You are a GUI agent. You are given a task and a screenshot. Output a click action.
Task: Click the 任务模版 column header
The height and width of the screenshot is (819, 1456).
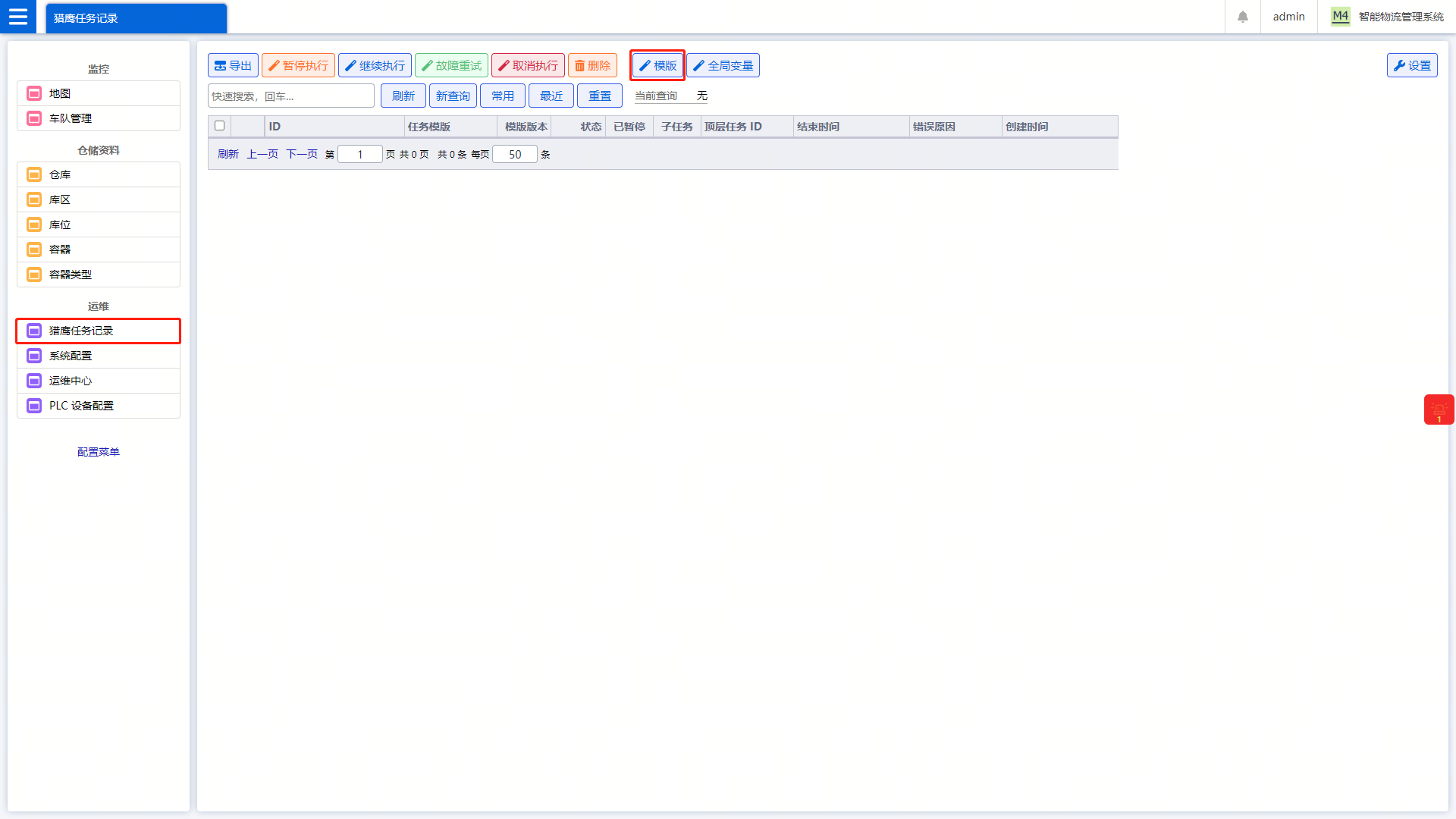click(x=450, y=127)
